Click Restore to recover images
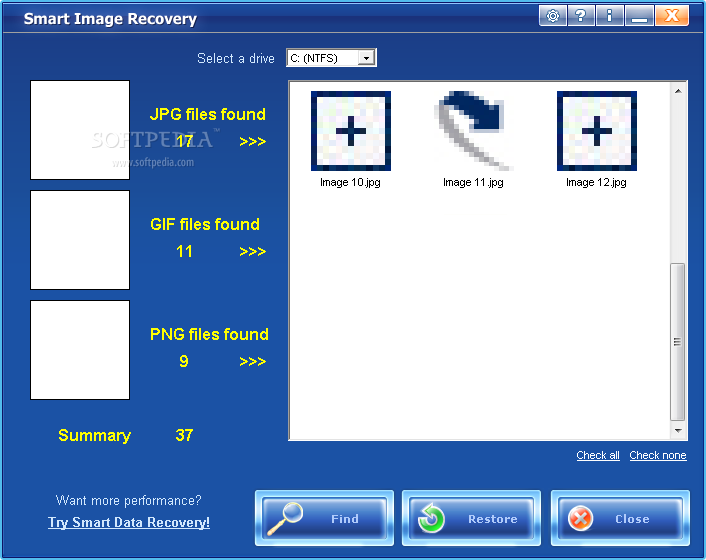The height and width of the screenshot is (560, 706). pyautogui.click(x=471, y=518)
